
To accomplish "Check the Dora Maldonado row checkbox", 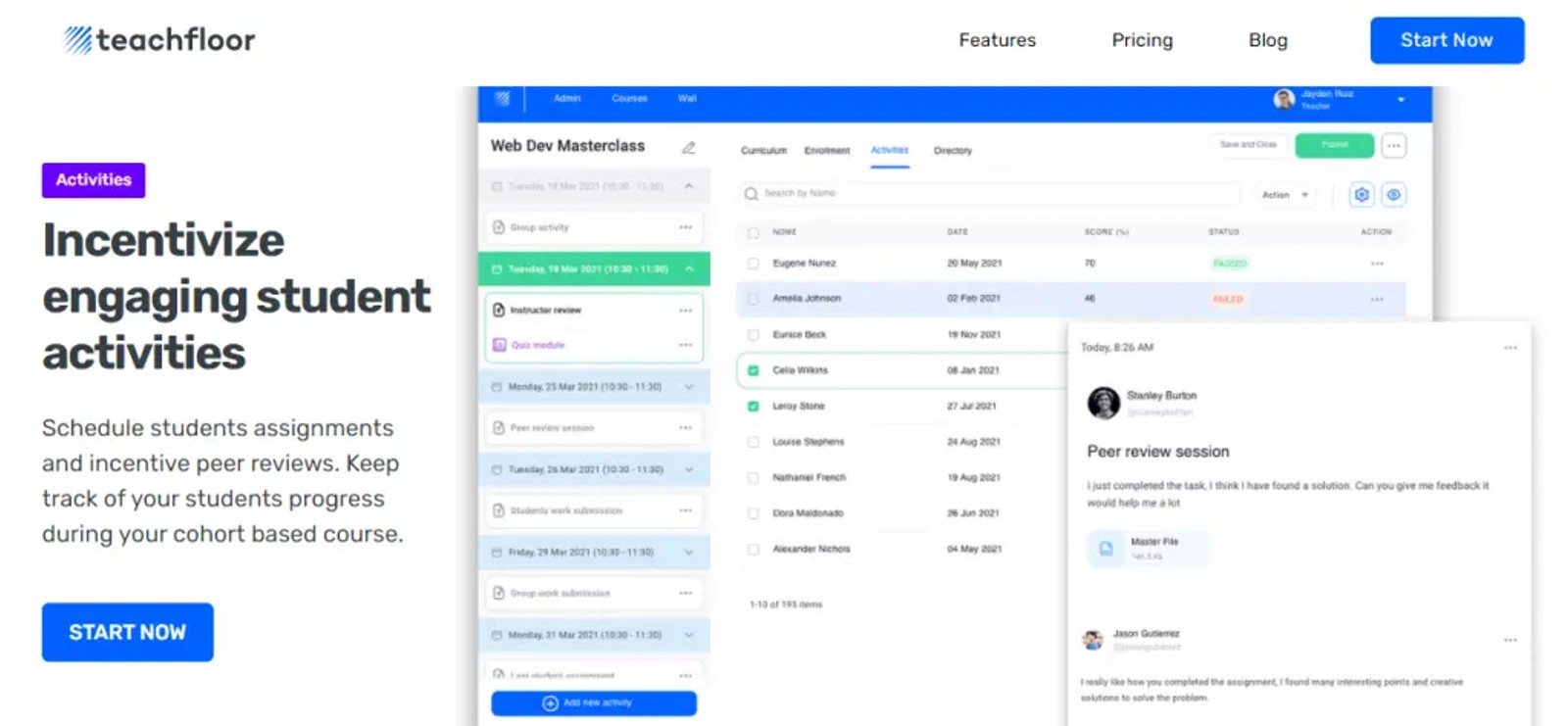I will 753,513.
